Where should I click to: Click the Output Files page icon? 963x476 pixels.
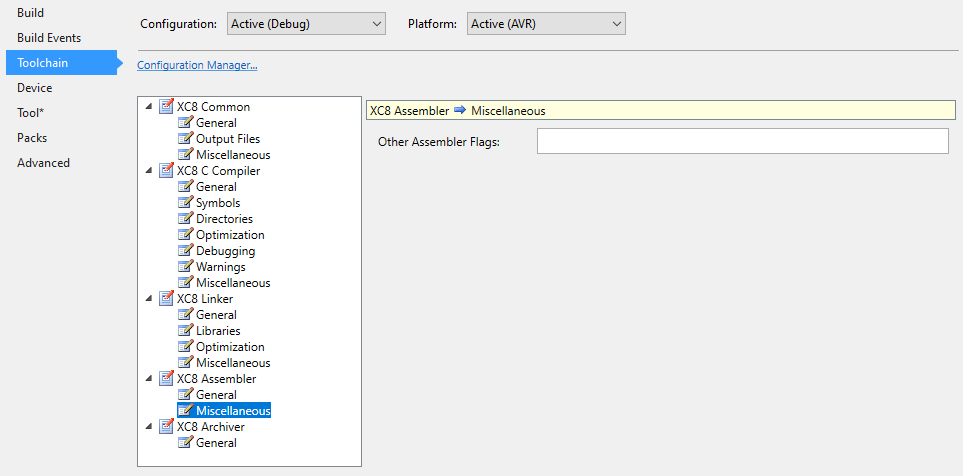point(185,139)
